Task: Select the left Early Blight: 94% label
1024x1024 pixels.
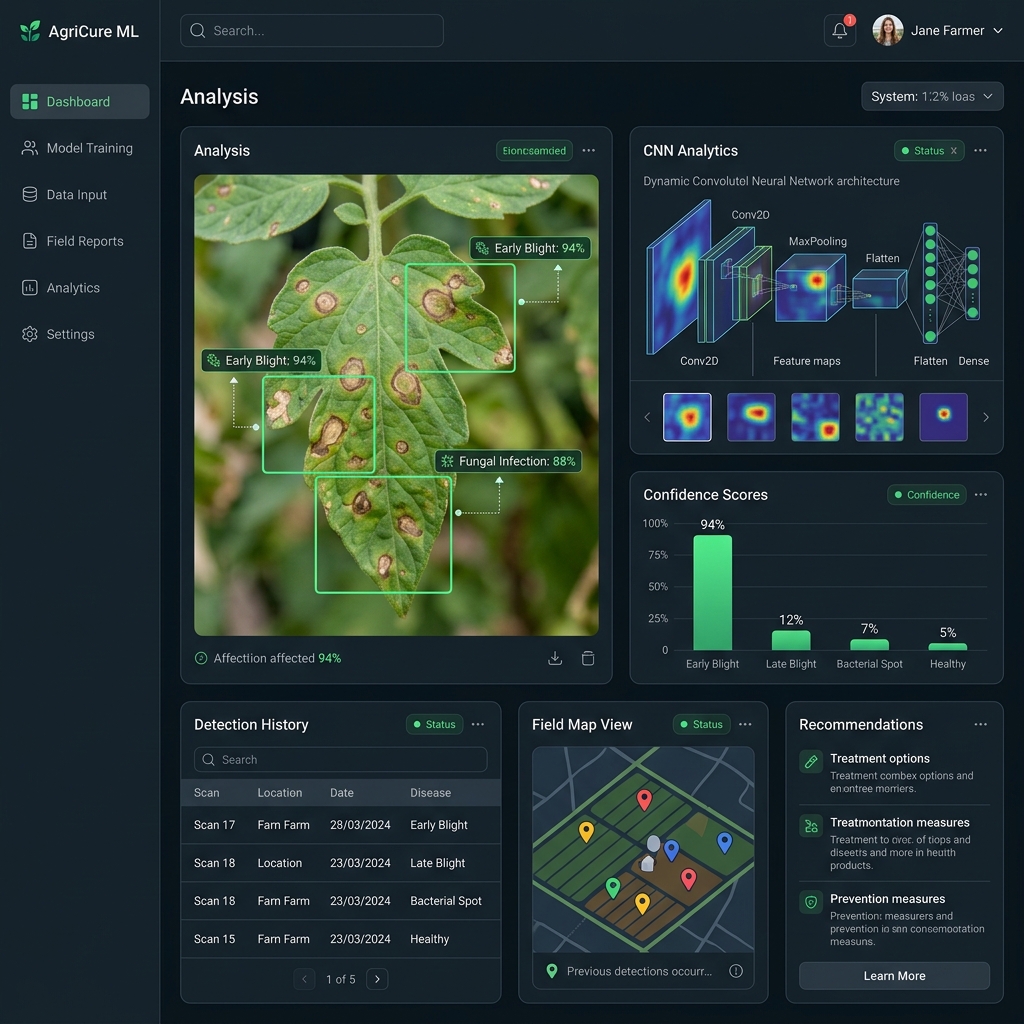Action: click(x=261, y=360)
